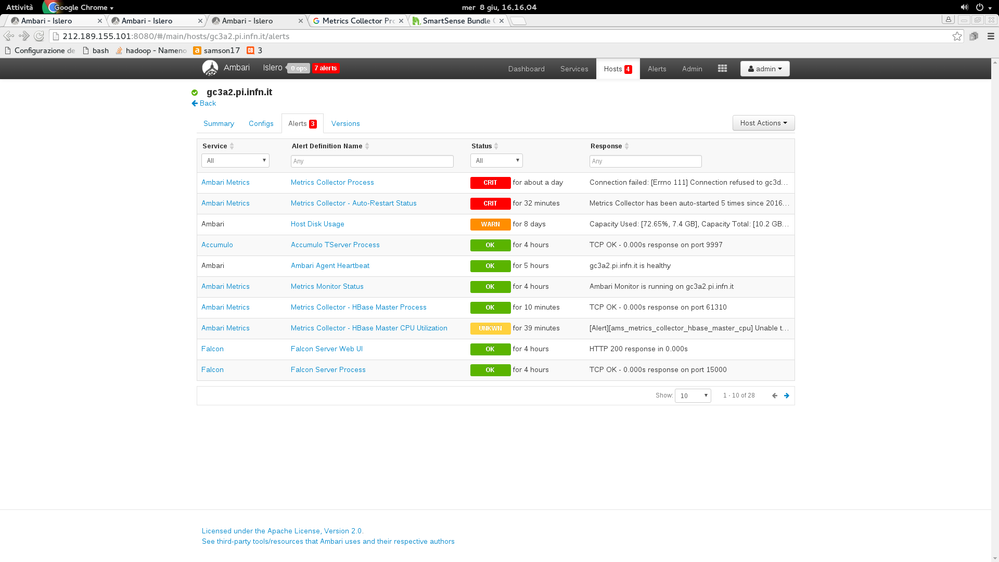Click the Islero cluster name
The width and height of the screenshot is (999, 562).
click(x=272, y=68)
